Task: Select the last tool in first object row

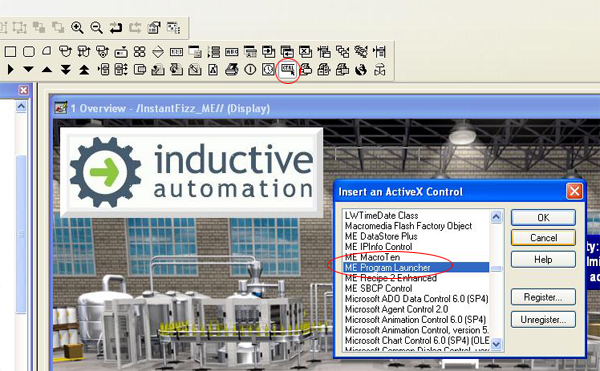Action: (380, 52)
